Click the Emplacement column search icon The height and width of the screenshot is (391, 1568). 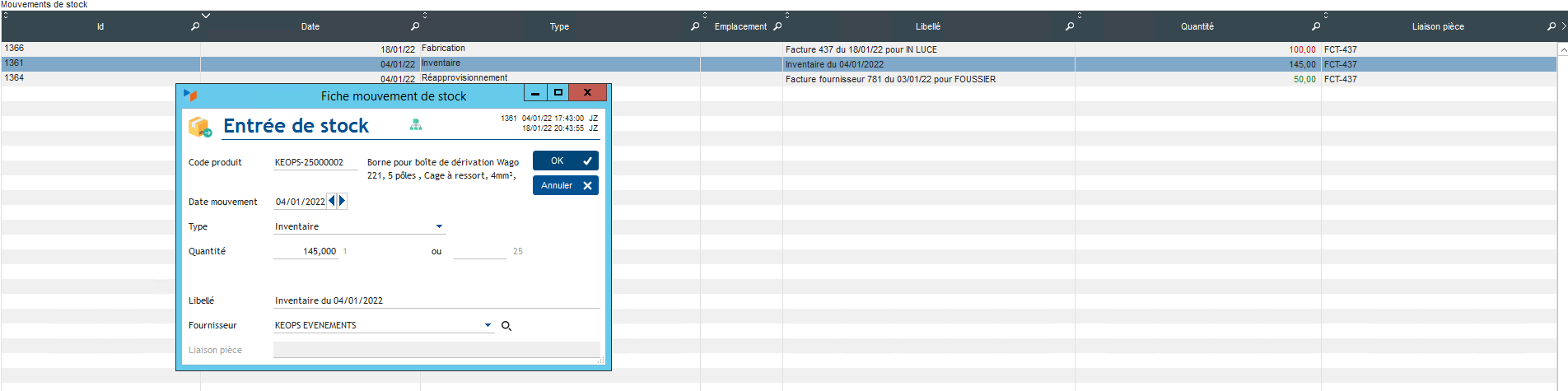point(777,26)
